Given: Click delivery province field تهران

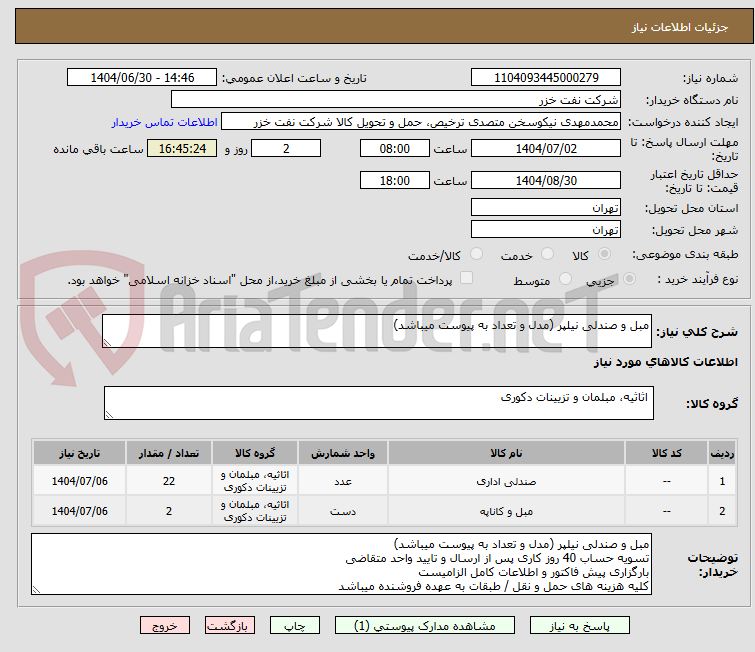Looking at the screenshot, I should pyautogui.click(x=546, y=207).
